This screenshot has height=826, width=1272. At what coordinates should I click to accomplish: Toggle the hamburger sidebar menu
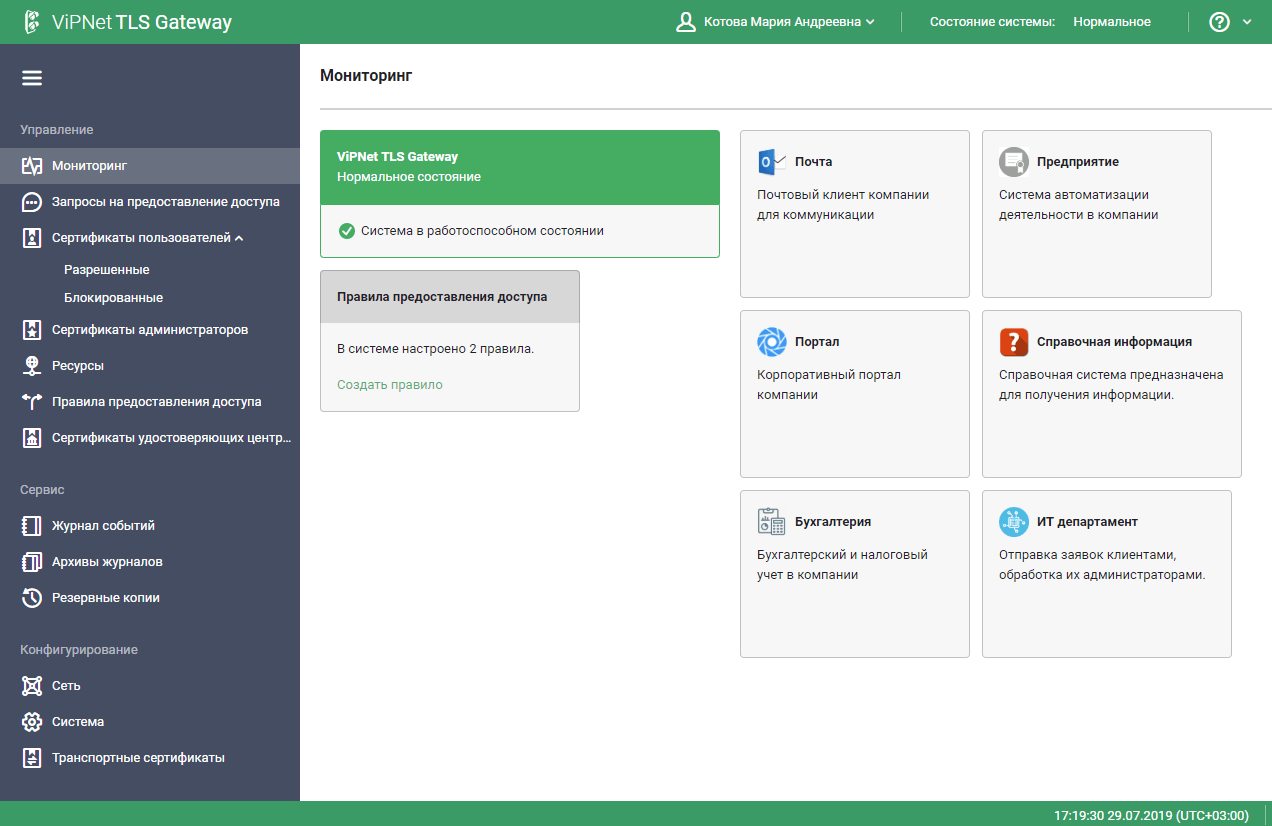tap(32, 78)
